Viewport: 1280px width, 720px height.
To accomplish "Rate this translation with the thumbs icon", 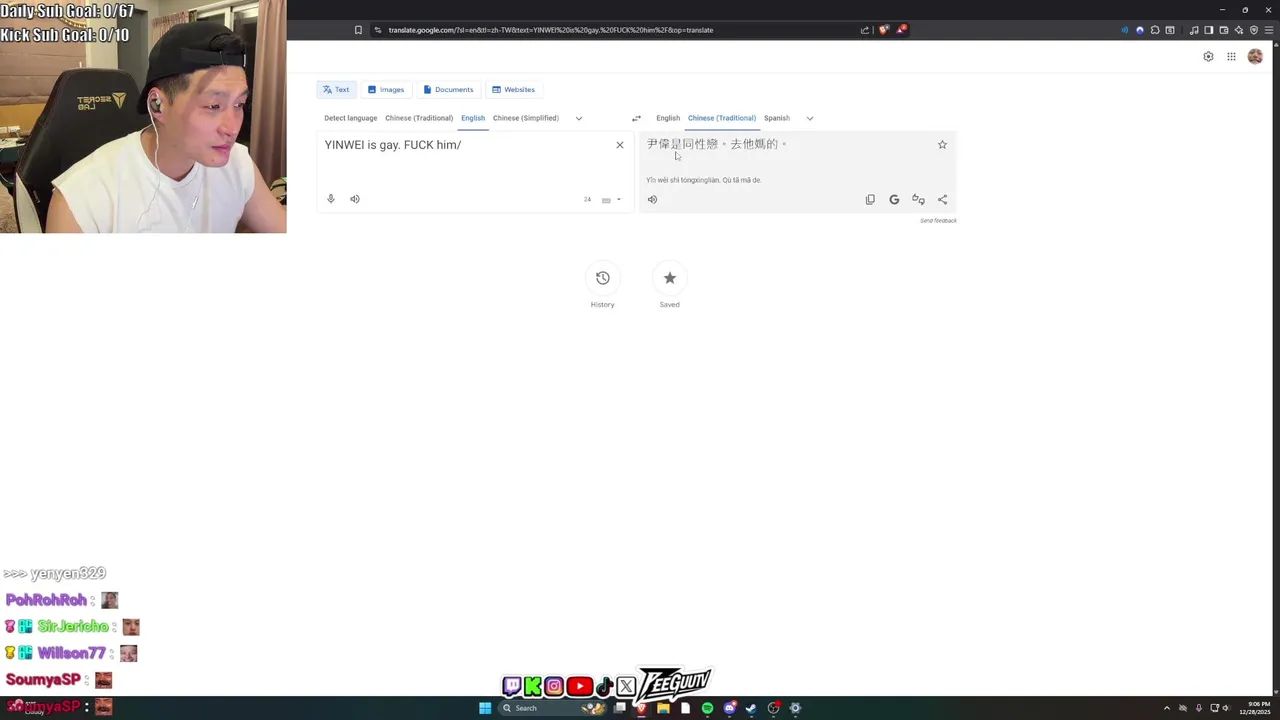I will 918,199.
